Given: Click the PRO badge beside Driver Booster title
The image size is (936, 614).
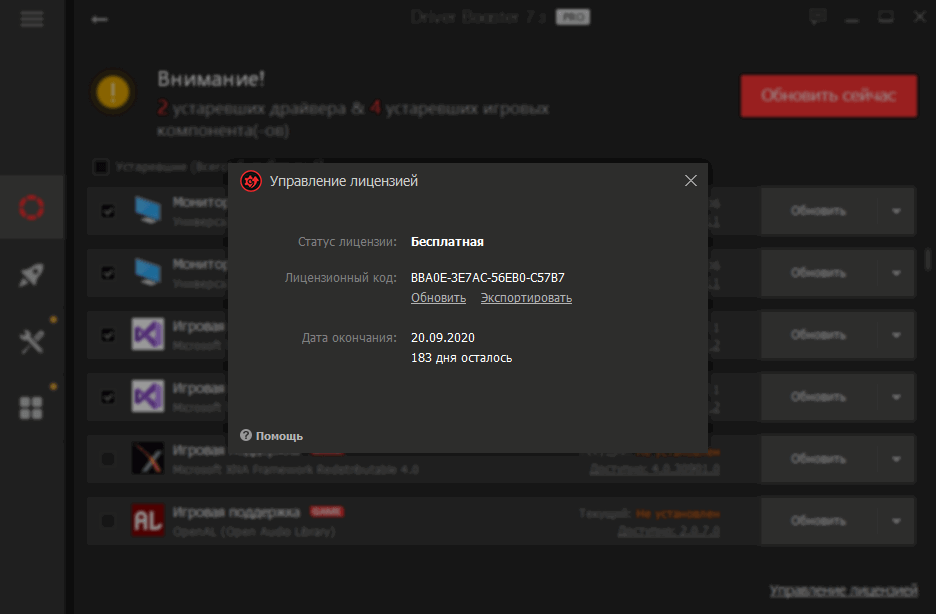Looking at the screenshot, I should coord(572,17).
